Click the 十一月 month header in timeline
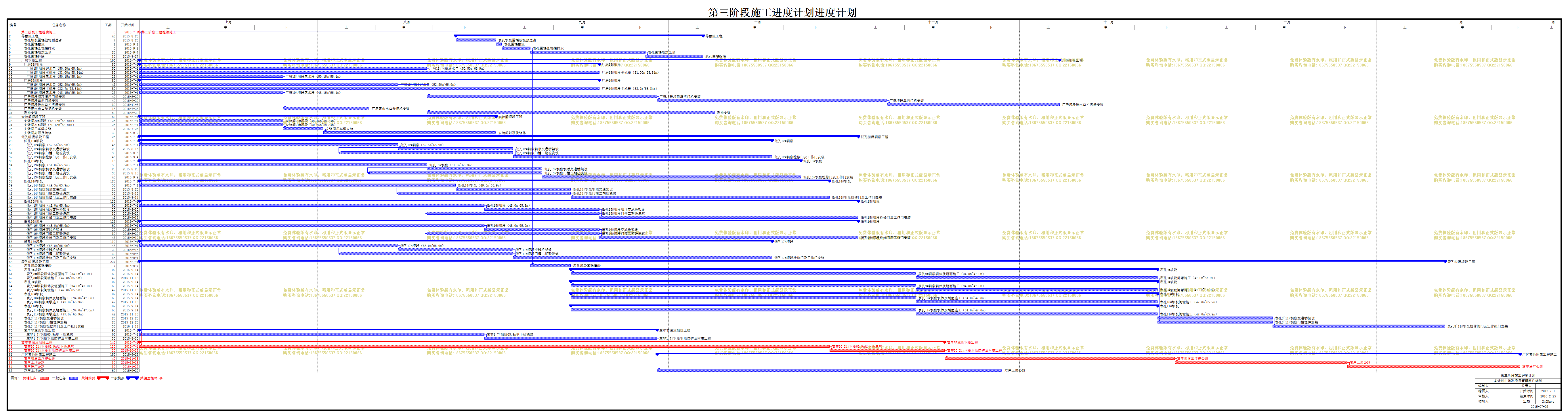 [933, 22]
